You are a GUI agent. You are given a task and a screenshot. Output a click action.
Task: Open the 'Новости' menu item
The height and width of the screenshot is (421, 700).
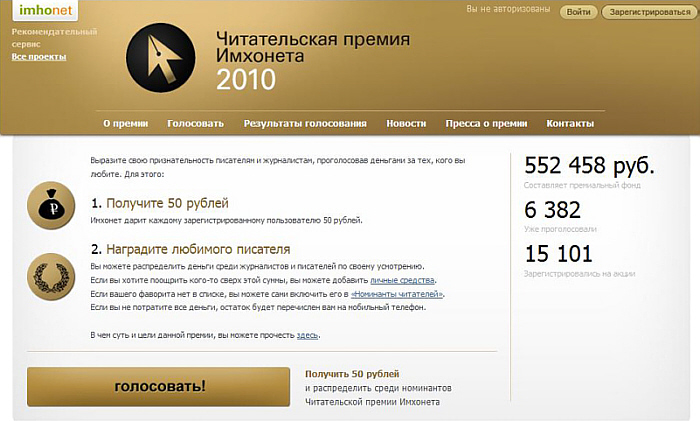coord(406,124)
